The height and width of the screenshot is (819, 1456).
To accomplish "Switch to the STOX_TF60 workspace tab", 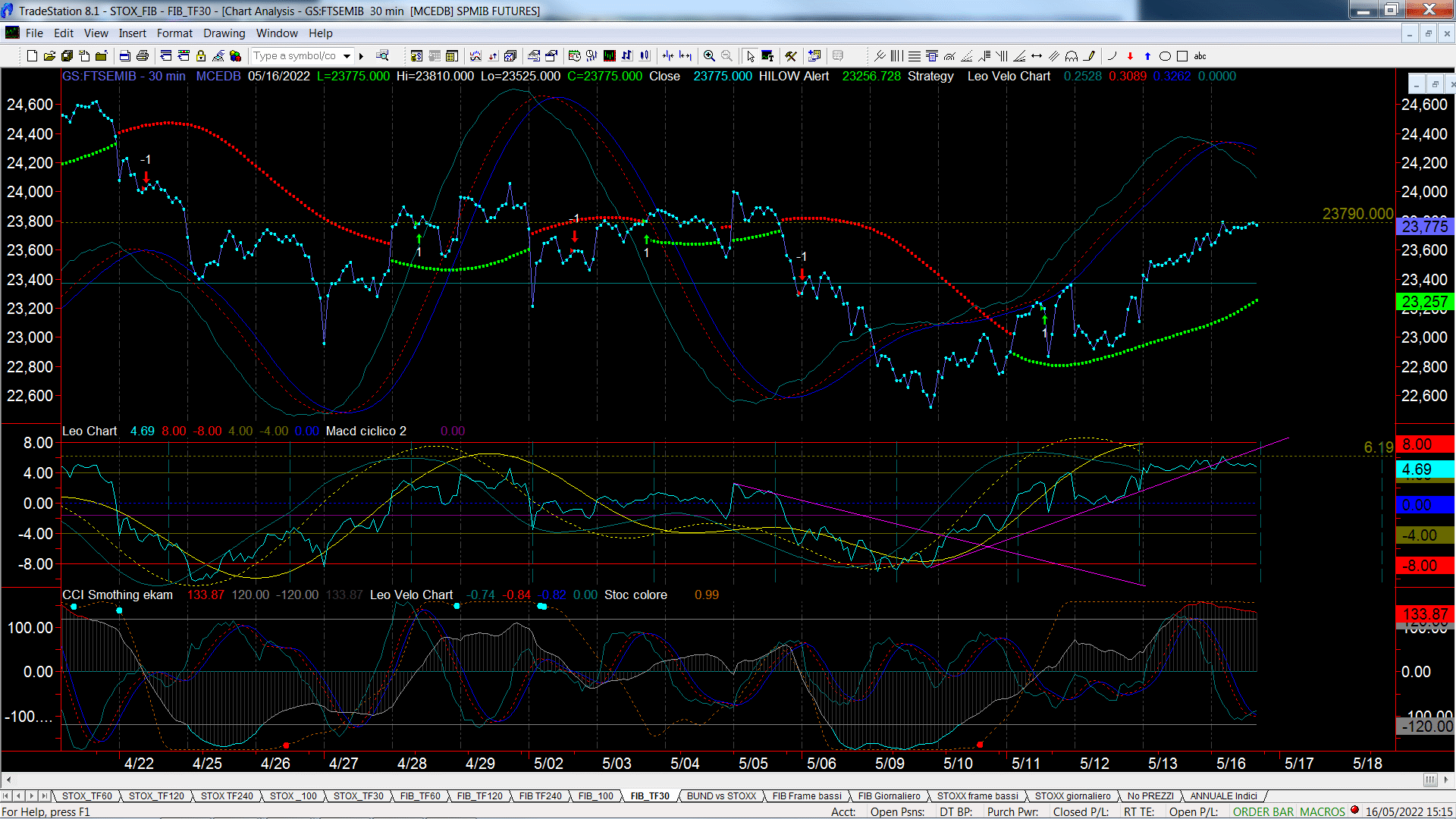I will point(86,795).
